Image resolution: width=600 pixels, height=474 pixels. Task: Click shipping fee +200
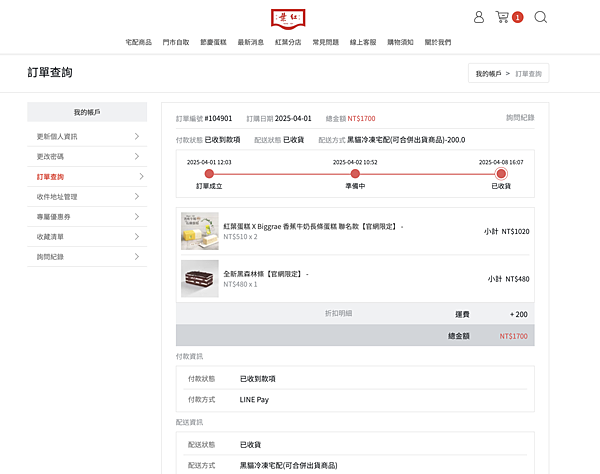point(518,314)
